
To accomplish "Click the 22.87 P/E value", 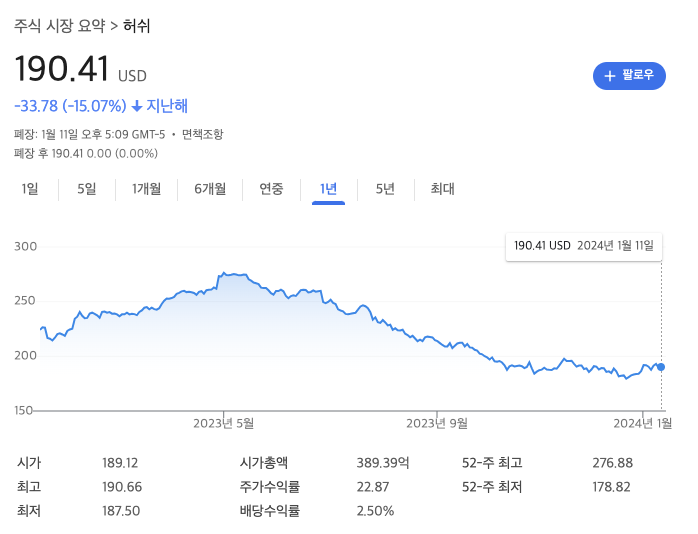I will (373, 487).
